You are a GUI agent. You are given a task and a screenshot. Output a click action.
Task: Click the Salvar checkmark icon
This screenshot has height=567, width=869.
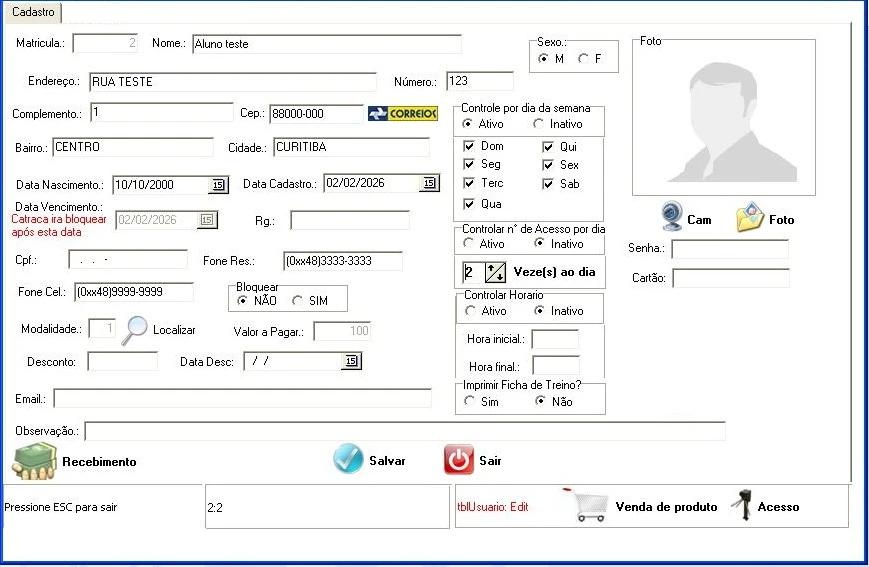pos(348,460)
